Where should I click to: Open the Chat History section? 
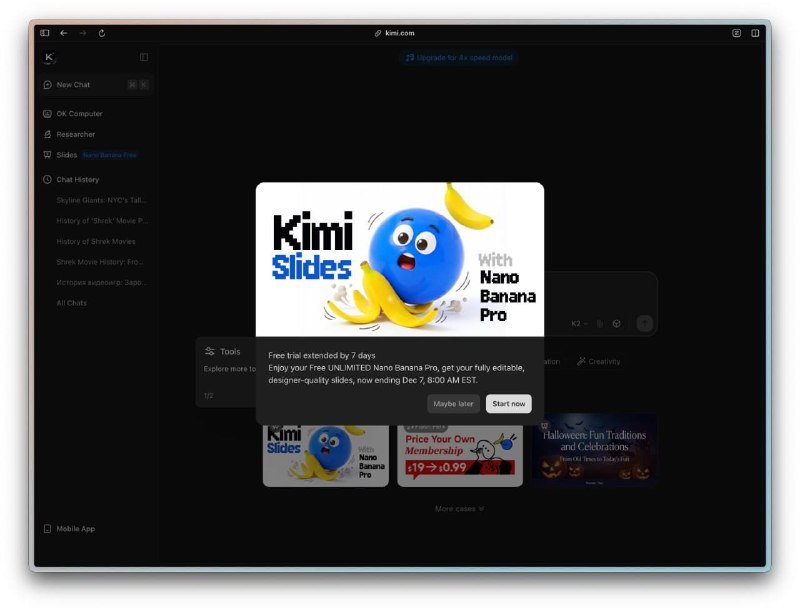coord(78,179)
